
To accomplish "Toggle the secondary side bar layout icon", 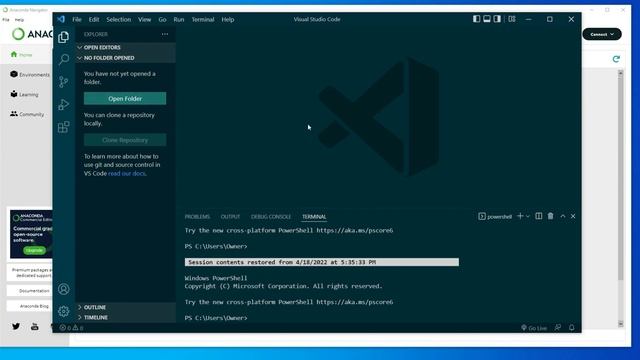I will (497, 19).
